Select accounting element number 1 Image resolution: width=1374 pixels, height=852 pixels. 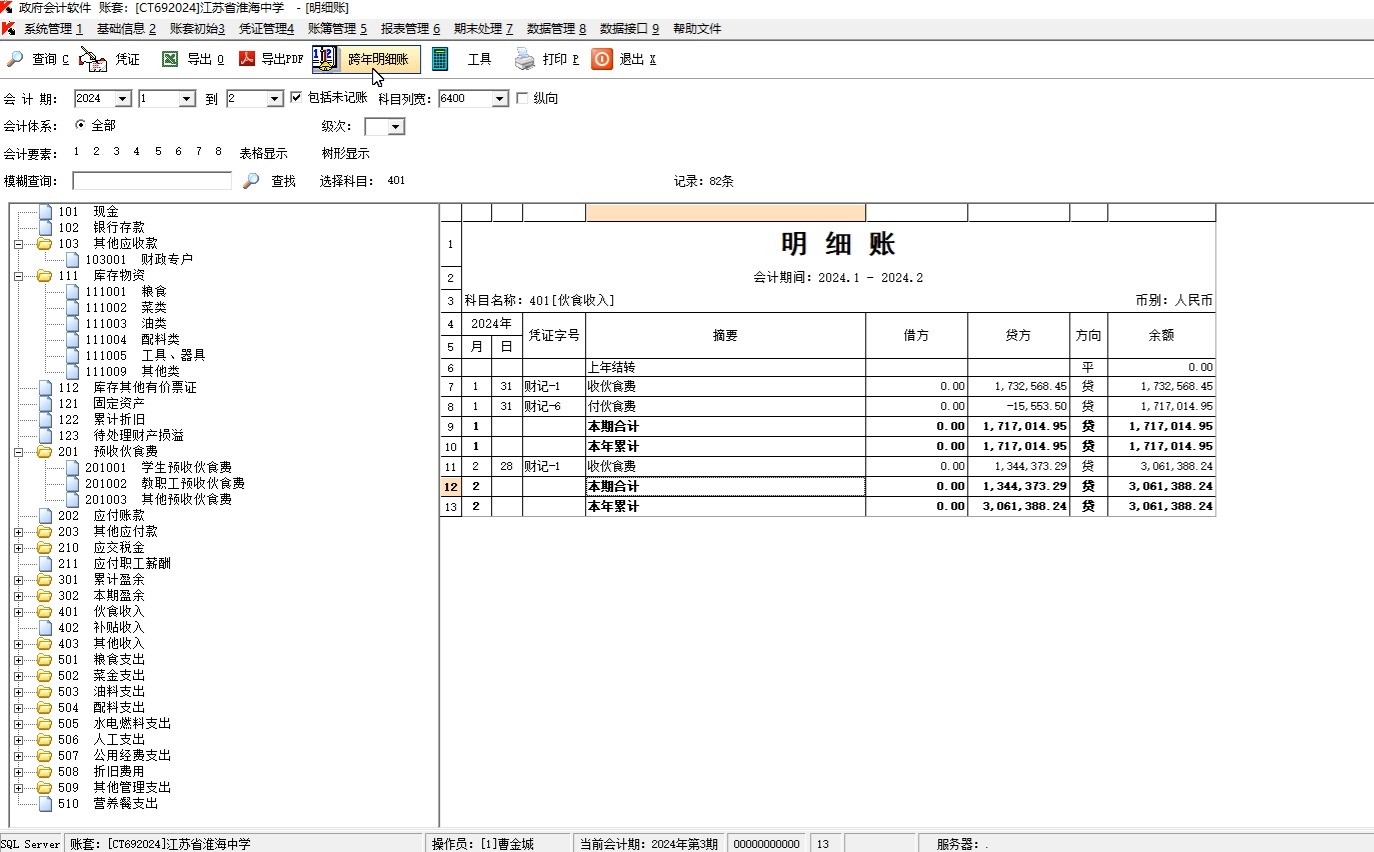click(76, 152)
